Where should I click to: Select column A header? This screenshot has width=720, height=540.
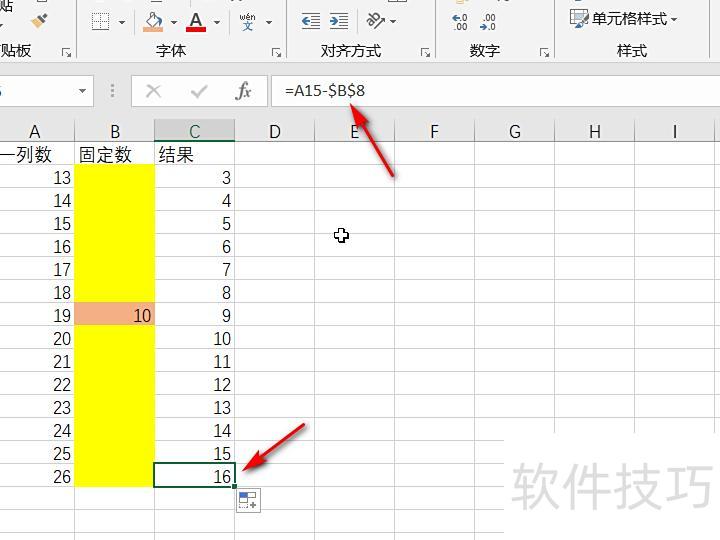pyautogui.click(x=35, y=131)
